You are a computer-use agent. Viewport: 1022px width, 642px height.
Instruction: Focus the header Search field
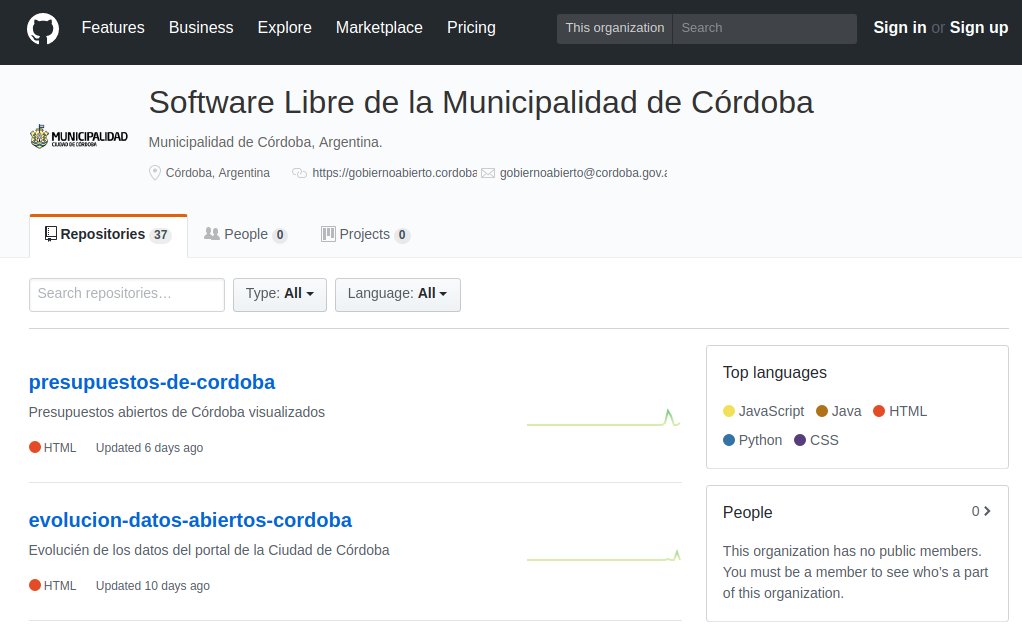pyautogui.click(x=765, y=28)
